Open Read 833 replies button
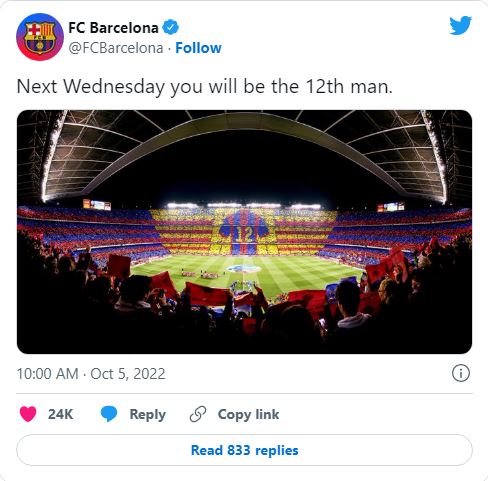This screenshot has height=481, width=488. (244, 450)
